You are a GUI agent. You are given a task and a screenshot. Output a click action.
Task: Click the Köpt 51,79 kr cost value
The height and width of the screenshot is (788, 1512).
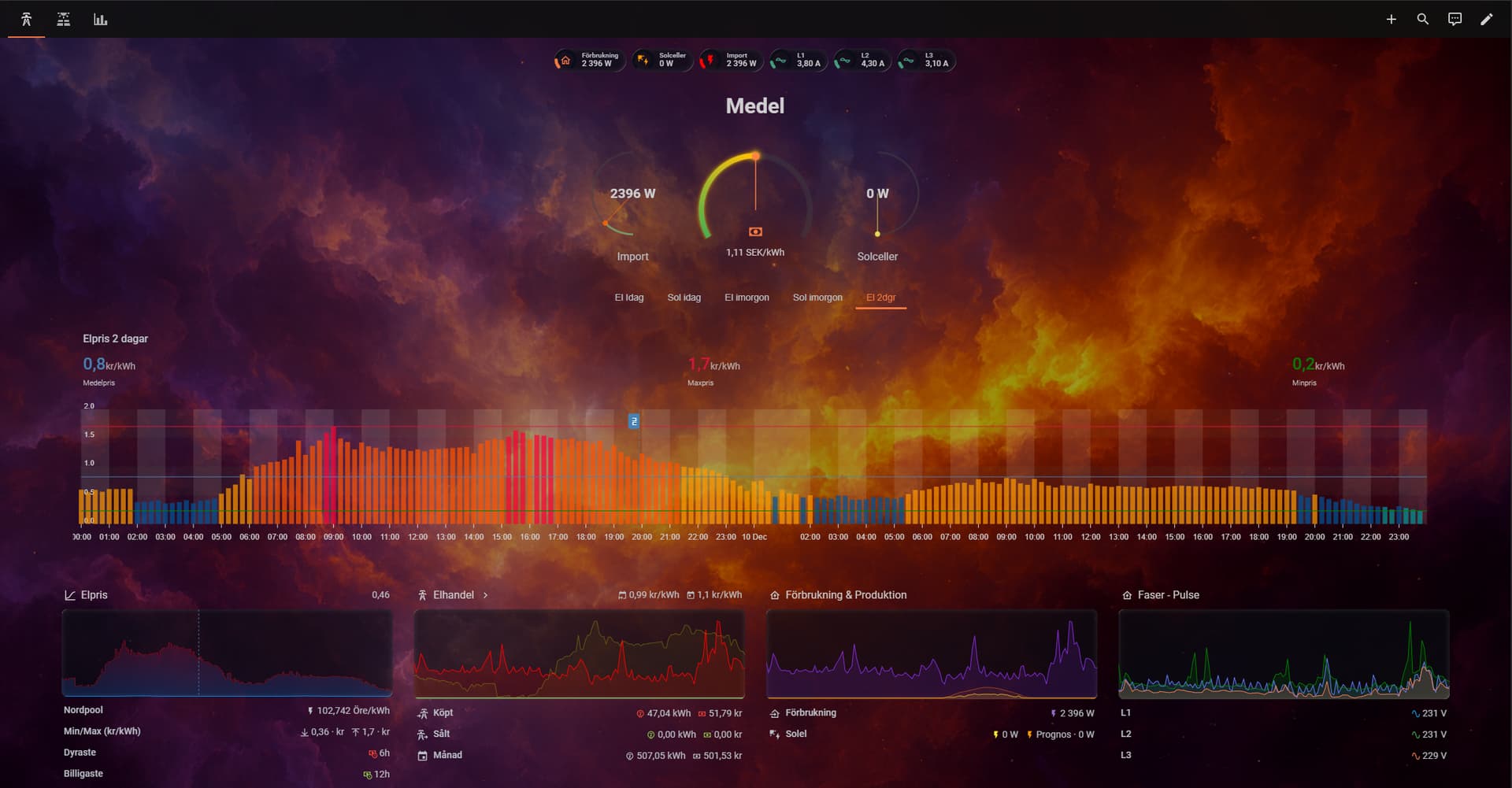point(720,713)
